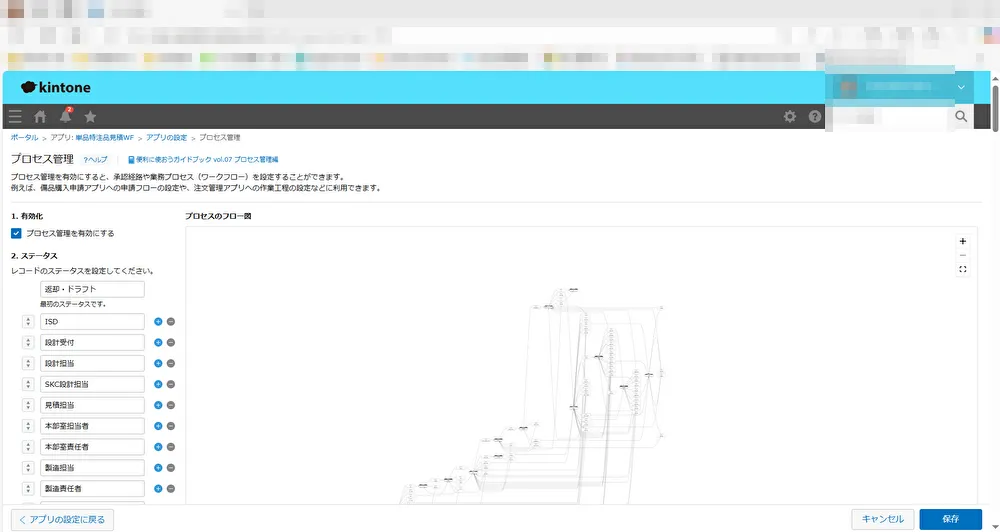Open the settings gear icon
This screenshot has width=1000, height=532.
pos(790,117)
